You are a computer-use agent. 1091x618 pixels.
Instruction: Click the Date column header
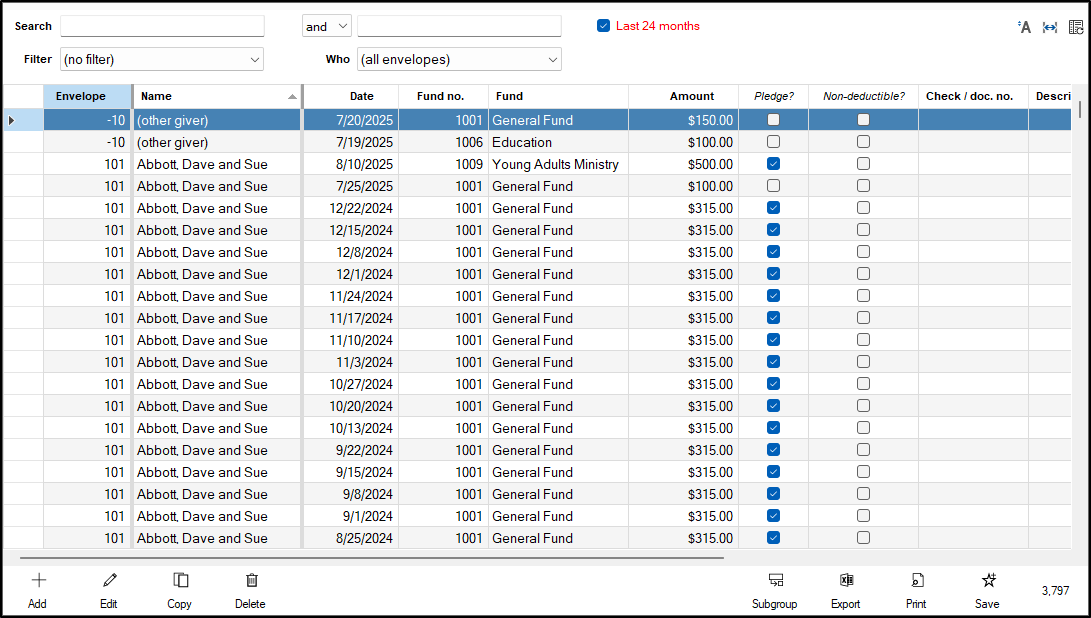[361, 96]
